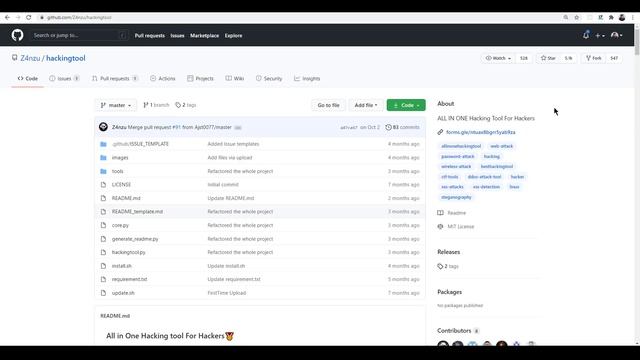Open update.sh file
Viewport: 640px width, 360px height.
tap(123, 293)
